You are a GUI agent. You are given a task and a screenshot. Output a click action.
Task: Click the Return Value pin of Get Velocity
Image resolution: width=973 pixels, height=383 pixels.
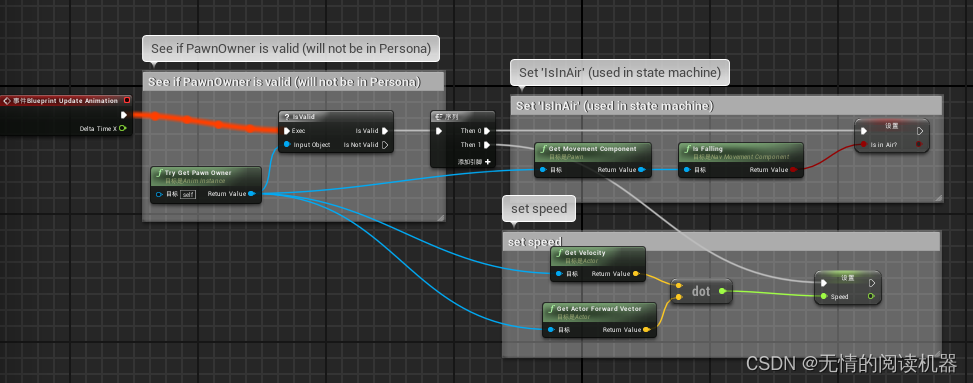(636, 274)
